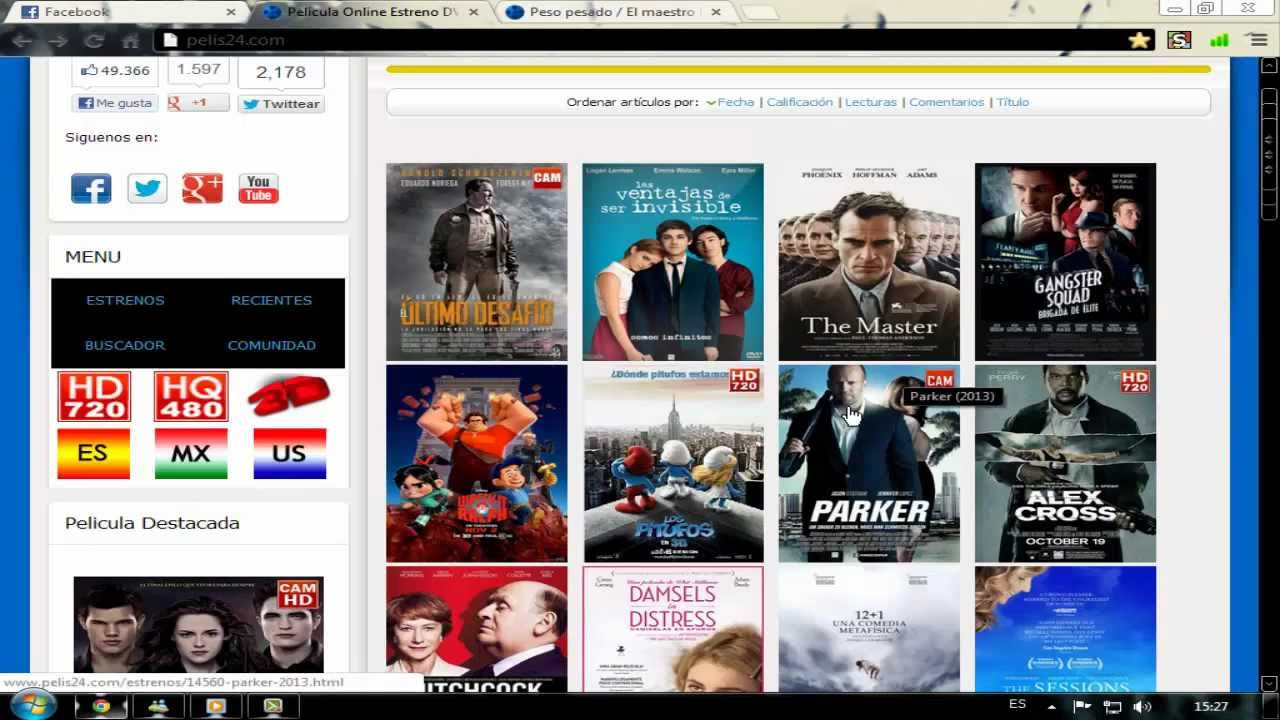This screenshot has width=1280, height=720.
Task: Open the COMUNIDAD menu item
Action: point(271,345)
